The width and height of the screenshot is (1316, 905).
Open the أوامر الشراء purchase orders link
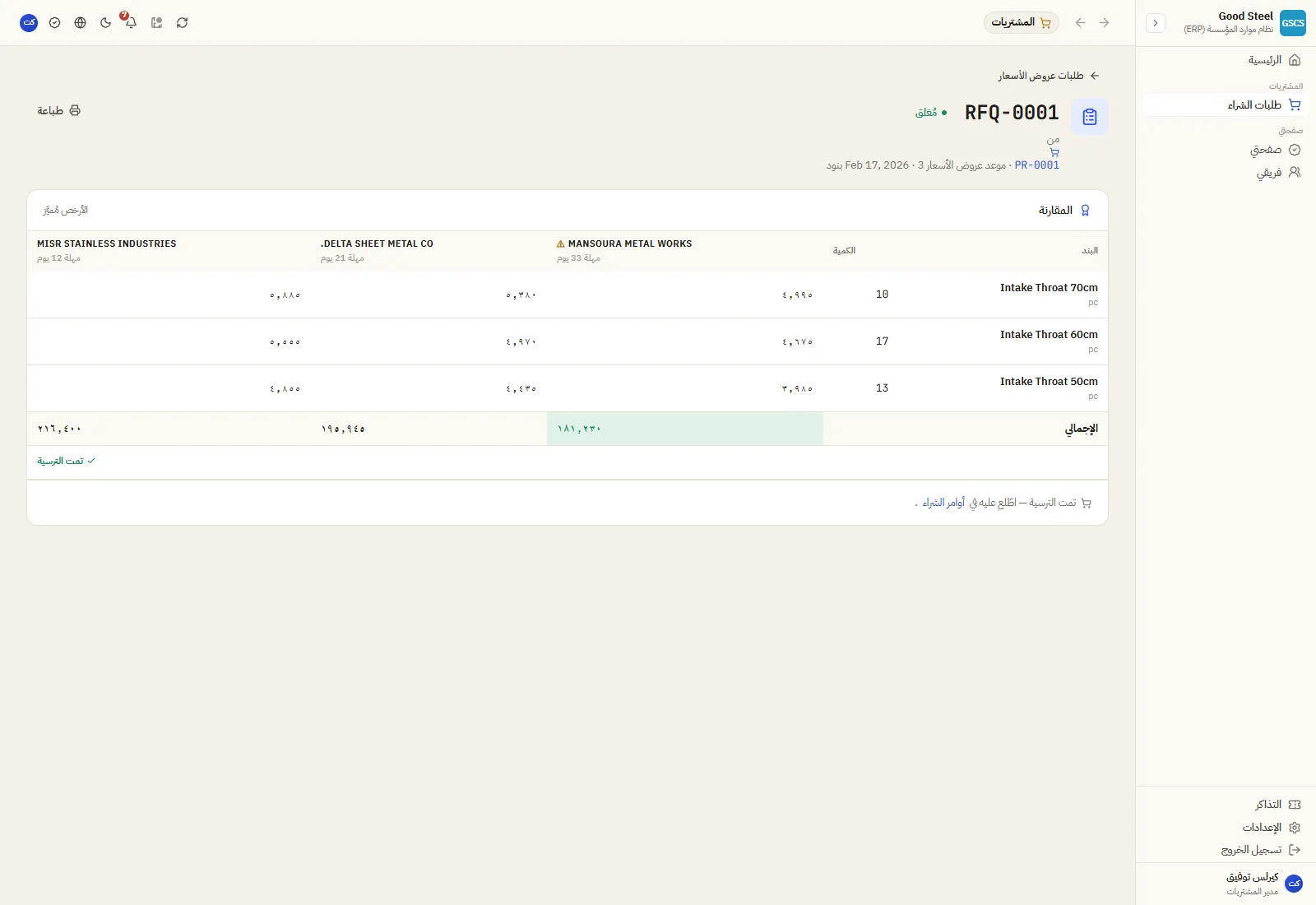click(943, 503)
